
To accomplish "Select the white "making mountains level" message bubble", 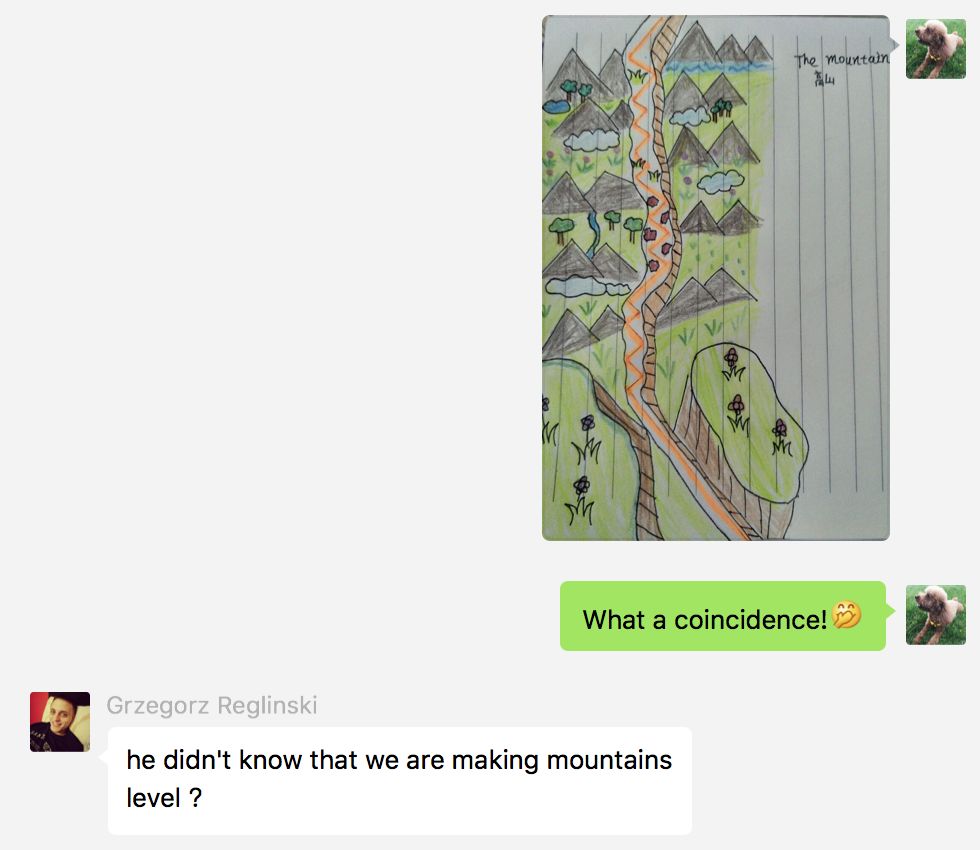I will pos(400,781).
